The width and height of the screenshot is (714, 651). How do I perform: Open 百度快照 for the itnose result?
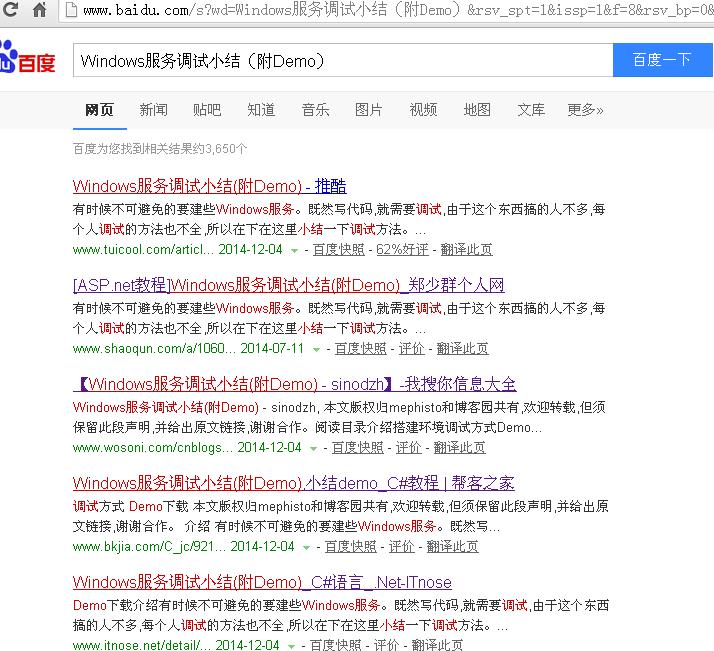pos(336,645)
